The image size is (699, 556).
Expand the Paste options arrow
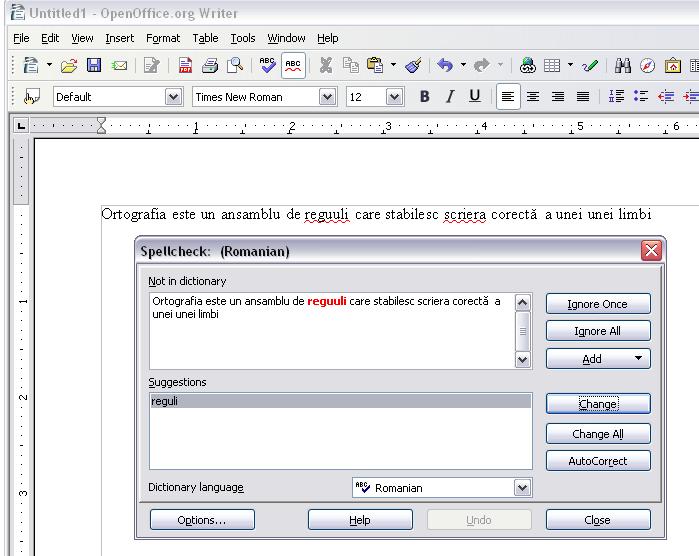point(393,65)
